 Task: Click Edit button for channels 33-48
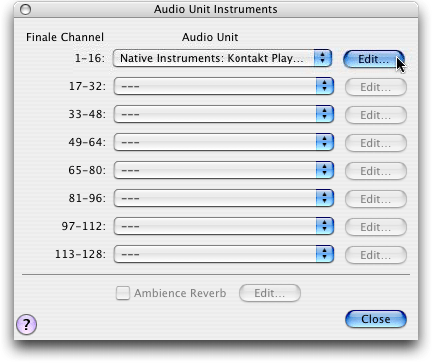tap(376, 115)
